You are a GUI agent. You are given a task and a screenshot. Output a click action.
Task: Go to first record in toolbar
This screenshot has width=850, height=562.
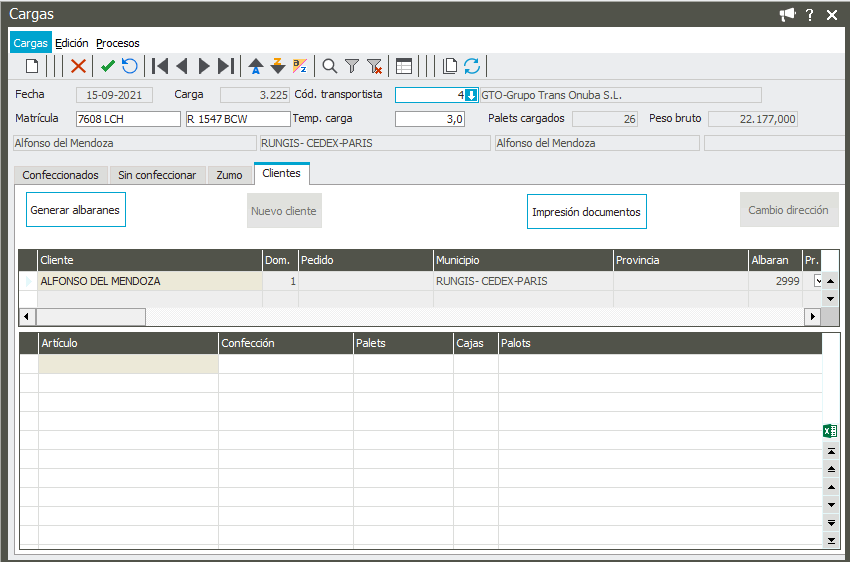[159, 67]
